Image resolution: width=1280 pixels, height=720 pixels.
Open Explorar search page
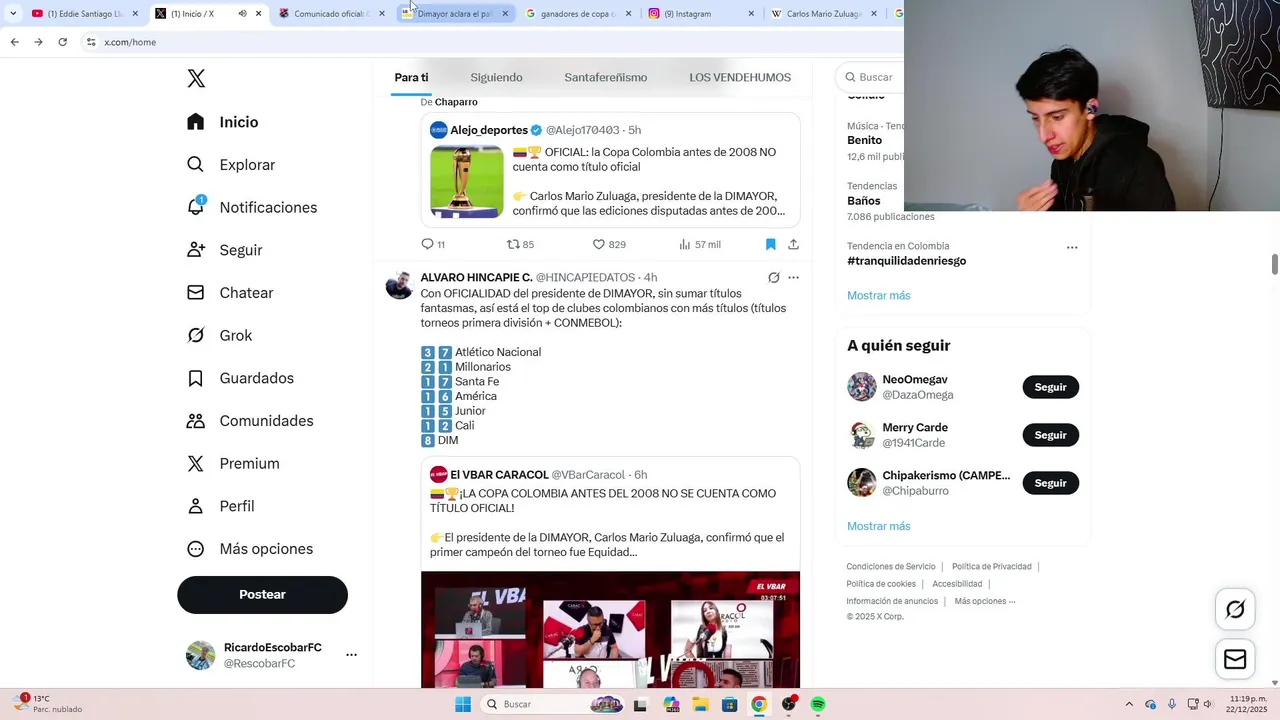point(231,165)
